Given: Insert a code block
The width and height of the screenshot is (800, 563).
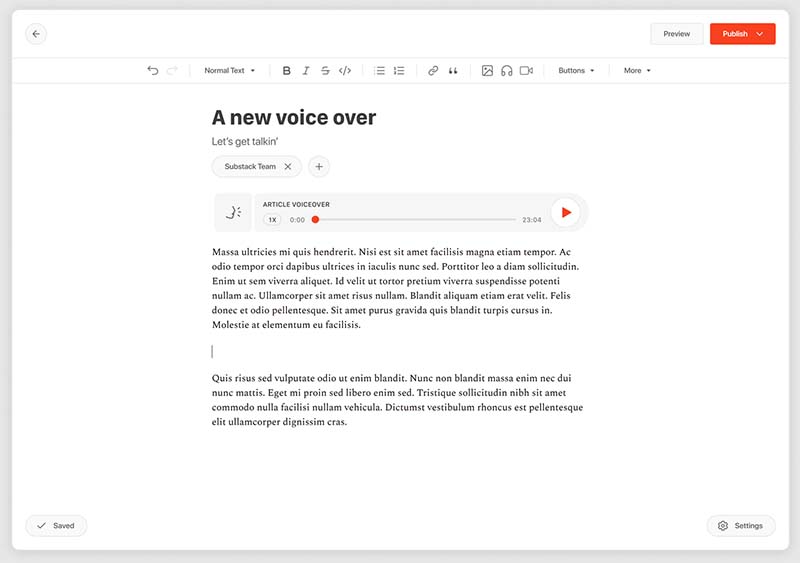Looking at the screenshot, I should pyautogui.click(x=345, y=71).
